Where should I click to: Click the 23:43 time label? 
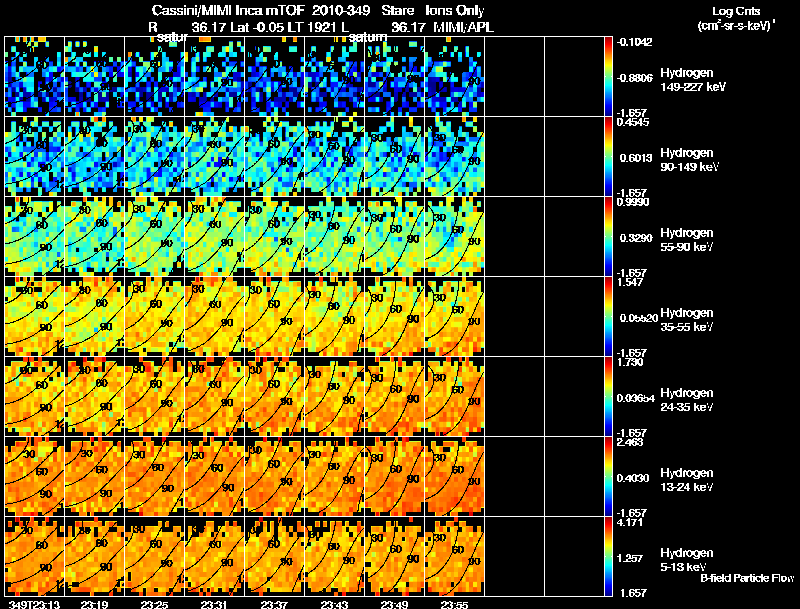coord(334,604)
